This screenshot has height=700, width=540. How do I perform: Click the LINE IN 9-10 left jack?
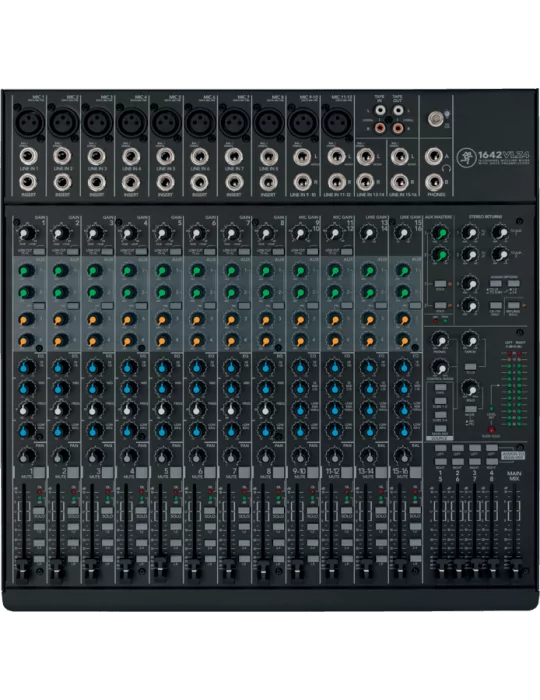(302, 157)
